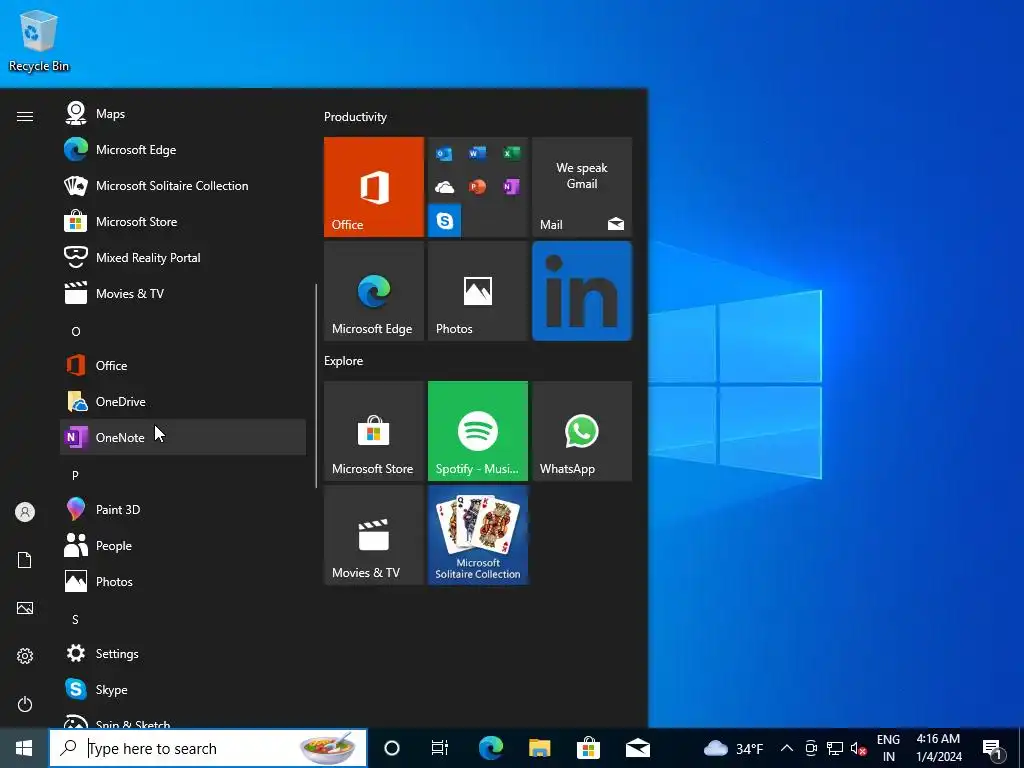Click the taskbar search box
Image resolution: width=1024 pixels, height=768 pixels.
[208, 748]
